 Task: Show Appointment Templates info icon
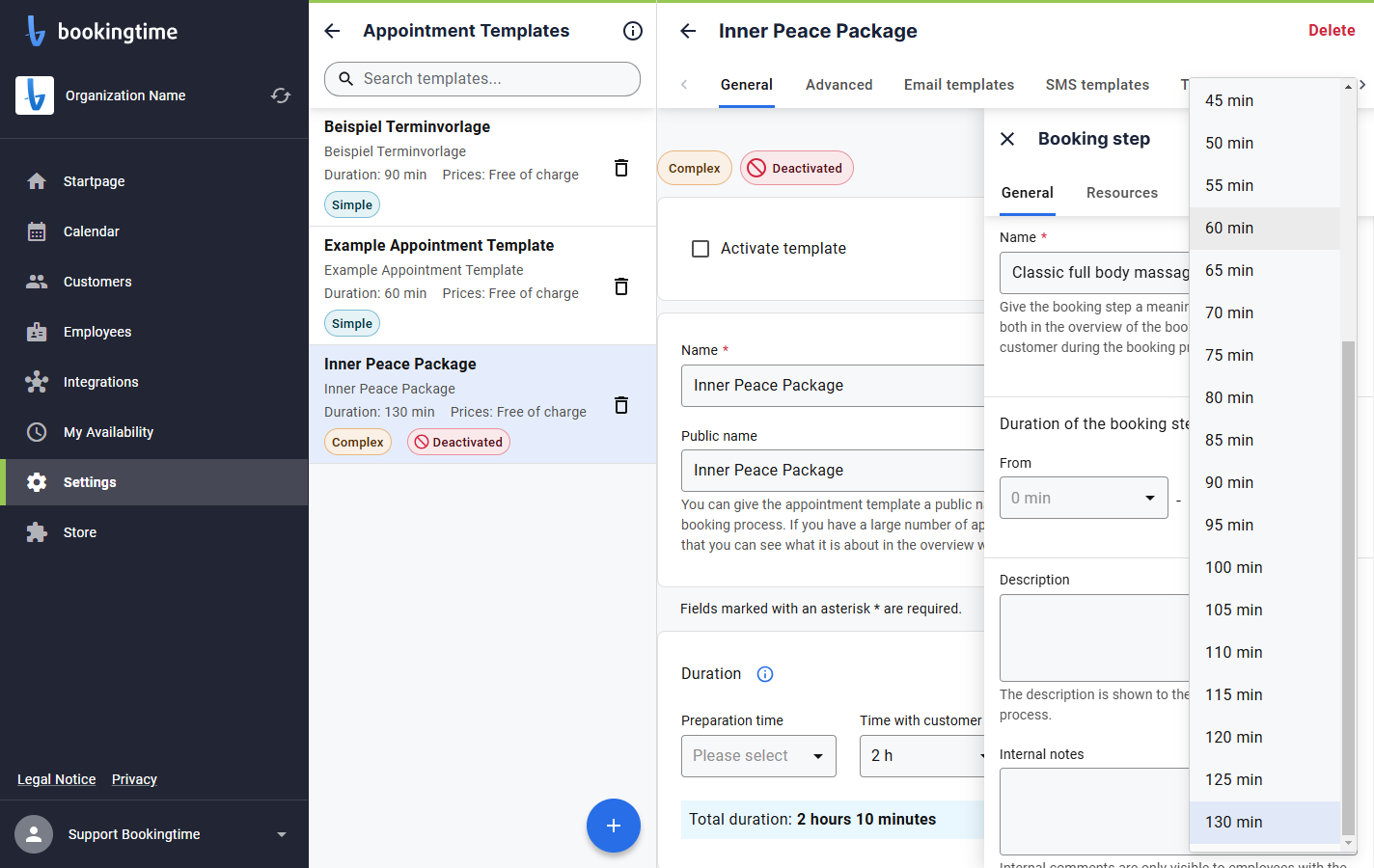pyautogui.click(x=633, y=31)
